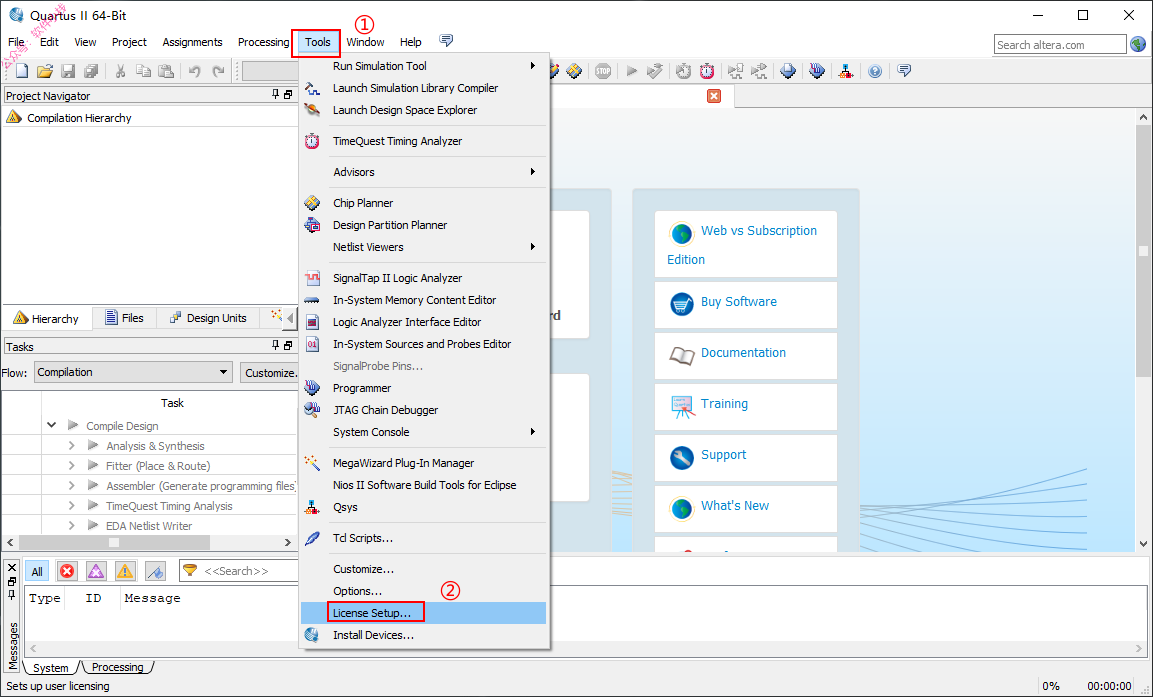Screen dimensions: 1153x697
Task: Click the Start Compilation play icon
Action: 632,71
